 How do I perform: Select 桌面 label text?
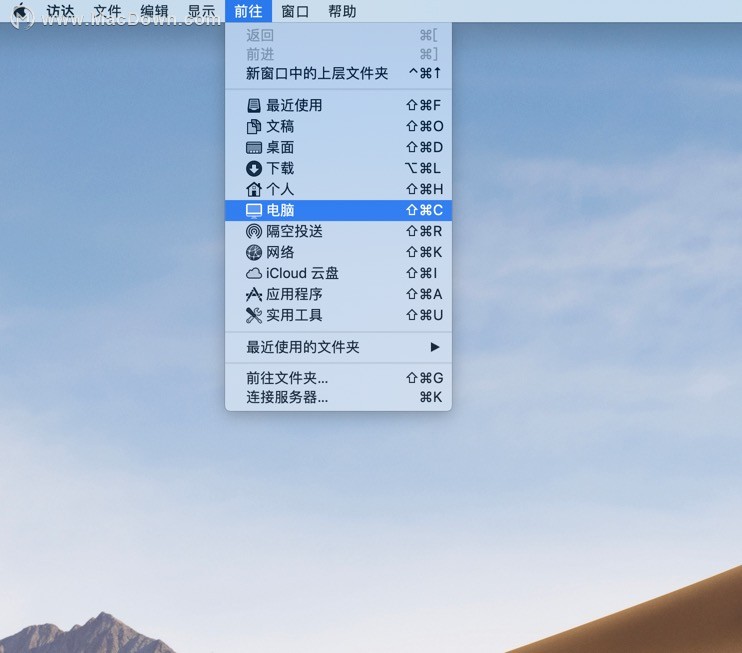pyautogui.click(x=280, y=147)
